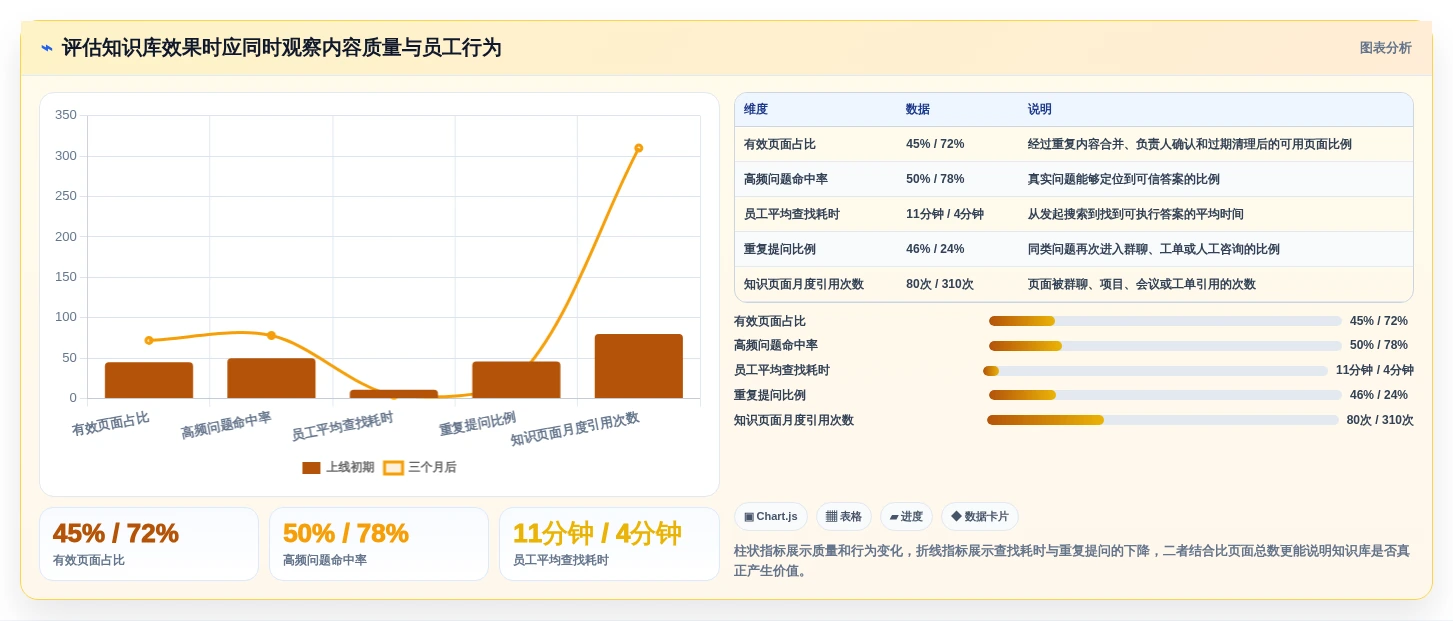
Task: Click the page title about 评估知识库效果
Action: click(281, 48)
